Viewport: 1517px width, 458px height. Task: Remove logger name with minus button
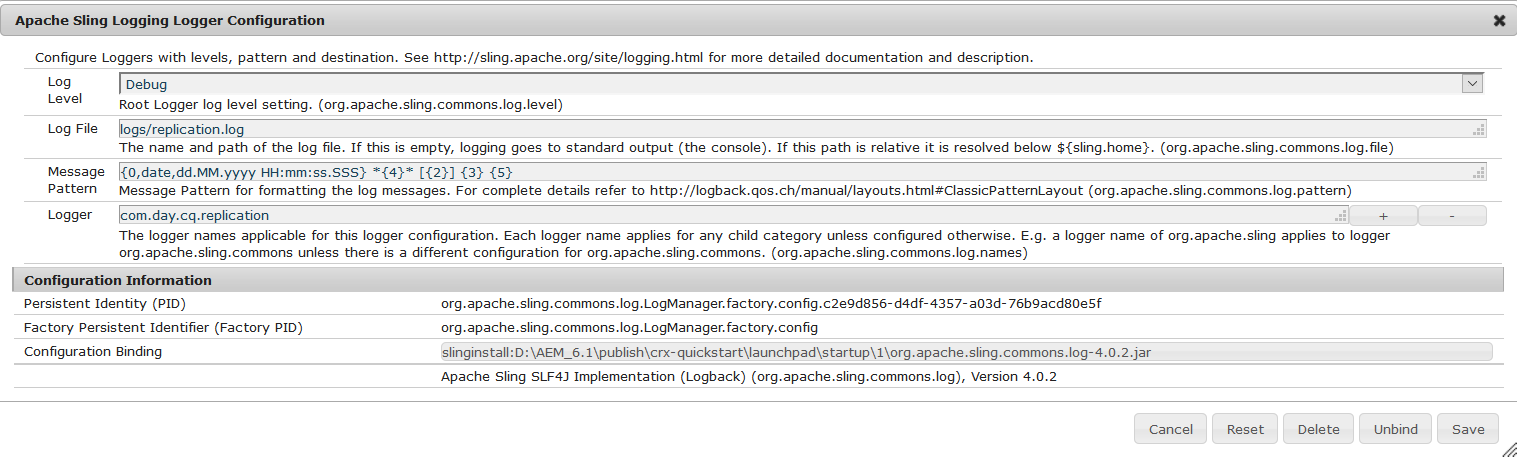click(x=1451, y=216)
